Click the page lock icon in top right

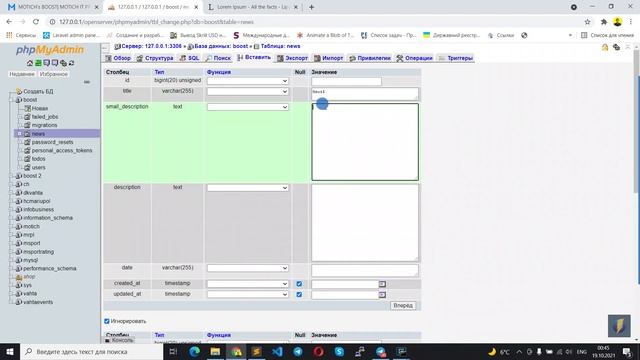point(605,47)
